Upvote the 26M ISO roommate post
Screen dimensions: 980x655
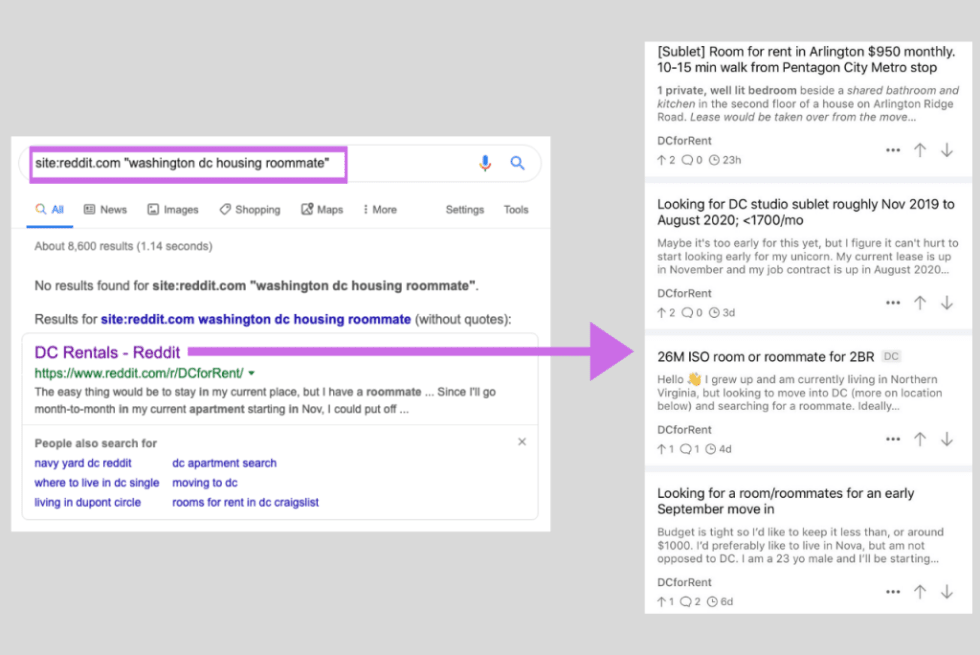coord(920,439)
